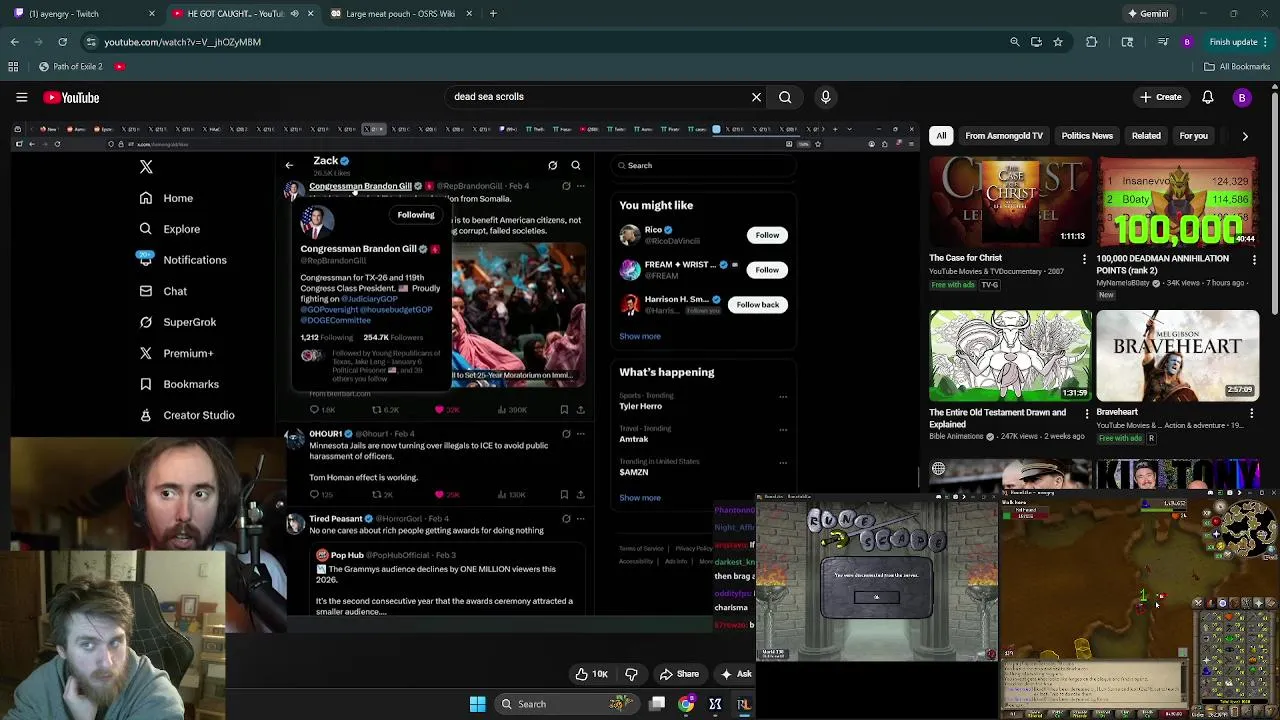1280x720 pixels.
Task: Open Notifications in the X sidebar
Action: (x=182, y=260)
